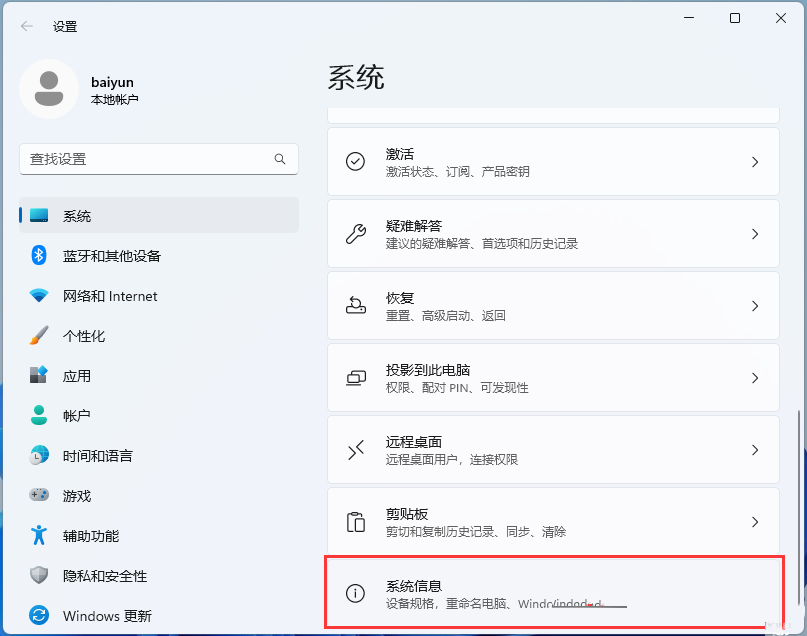The height and width of the screenshot is (636, 807).
Task: Expand the 恢复 row chevron
Action: tap(757, 305)
